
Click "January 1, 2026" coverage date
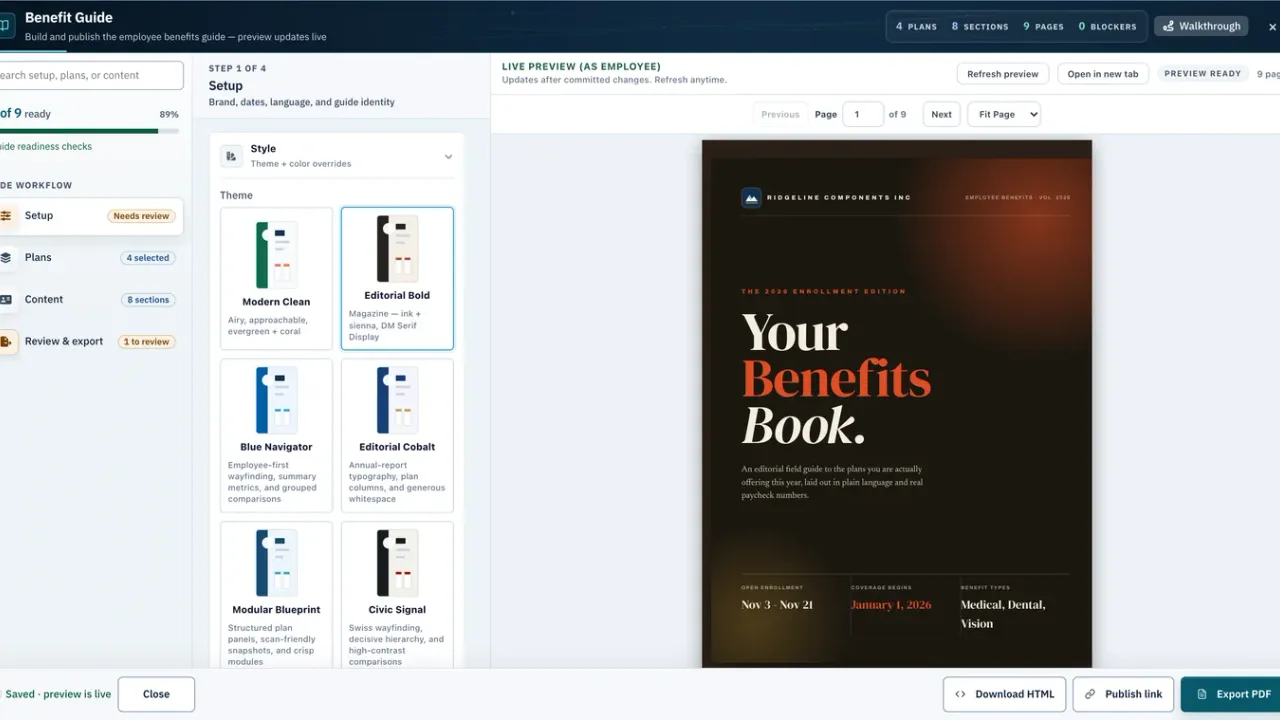point(891,605)
